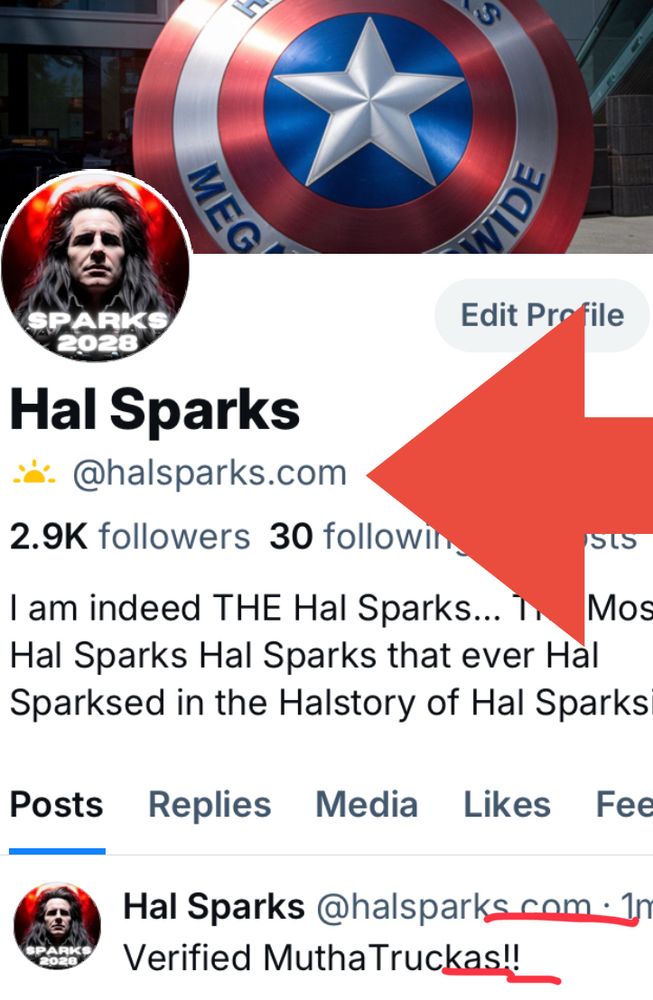This screenshot has height=1000, width=653.
Task: Open the partially visible Feeds tab
Action: (624, 804)
